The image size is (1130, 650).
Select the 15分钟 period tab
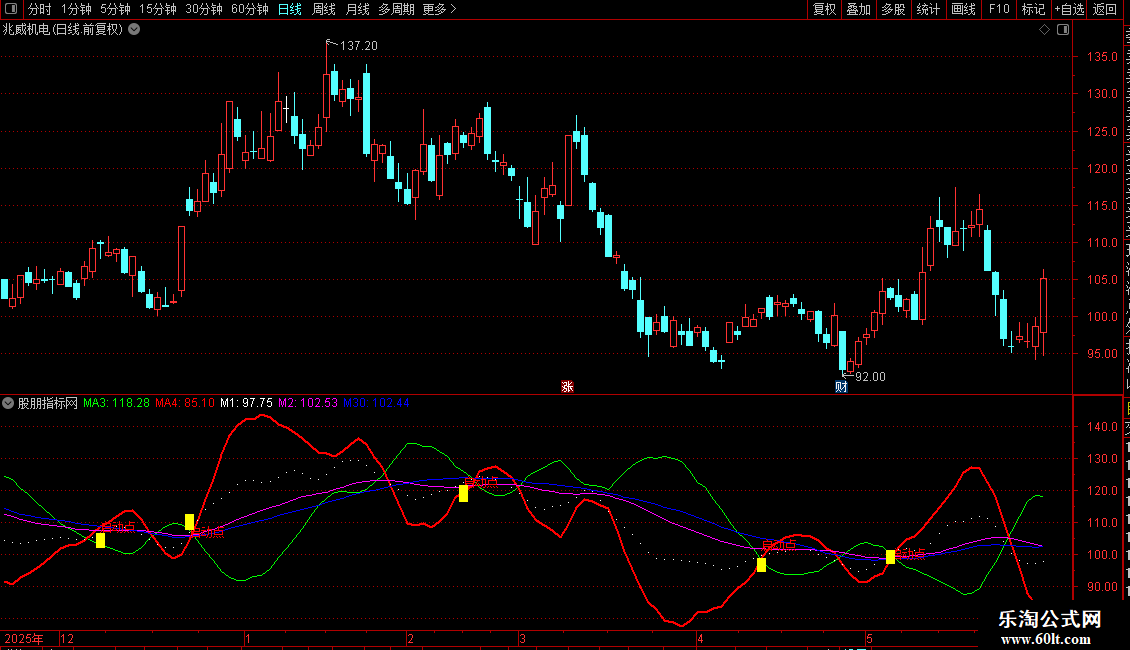click(158, 9)
